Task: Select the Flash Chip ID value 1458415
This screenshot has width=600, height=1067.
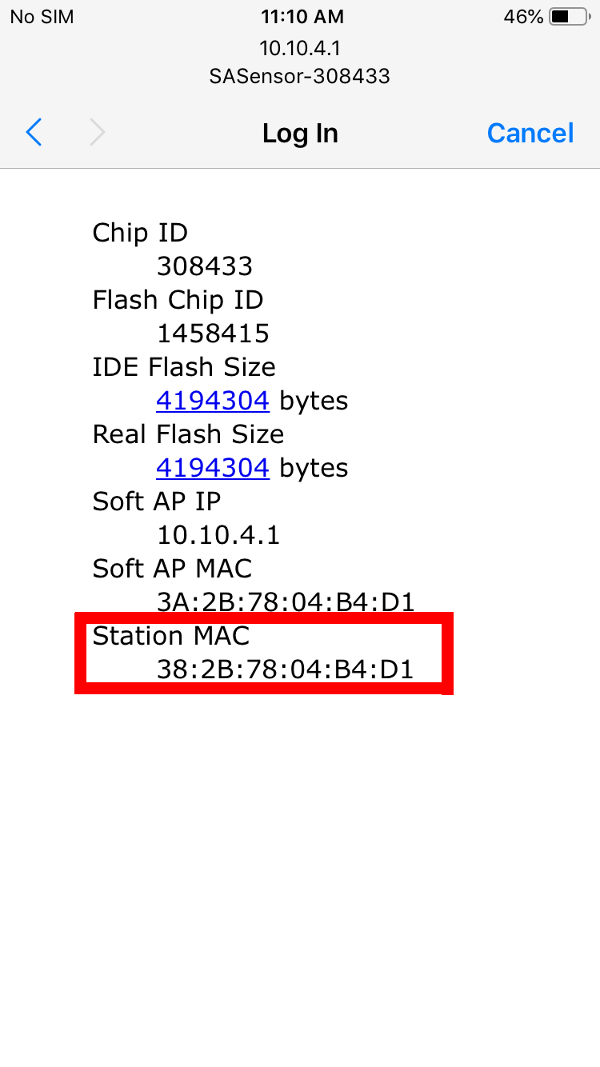Action: (x=213, y=334)
